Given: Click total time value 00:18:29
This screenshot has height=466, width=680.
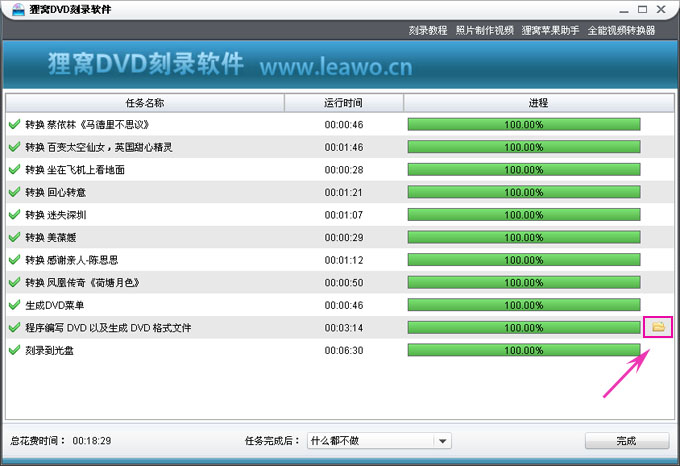Looking at the screenshot, I should point(92,441).
